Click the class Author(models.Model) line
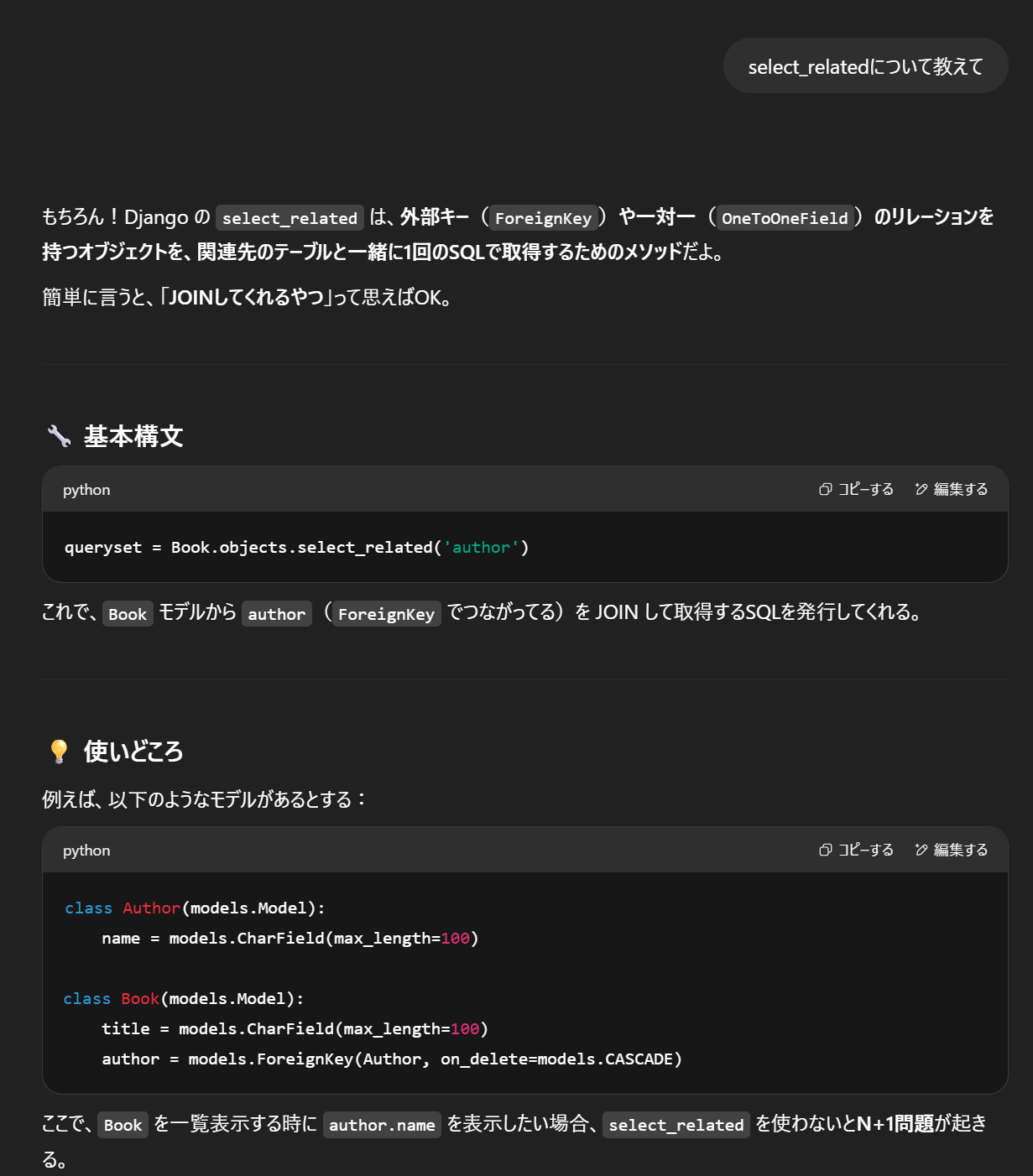 coord(195,908)
